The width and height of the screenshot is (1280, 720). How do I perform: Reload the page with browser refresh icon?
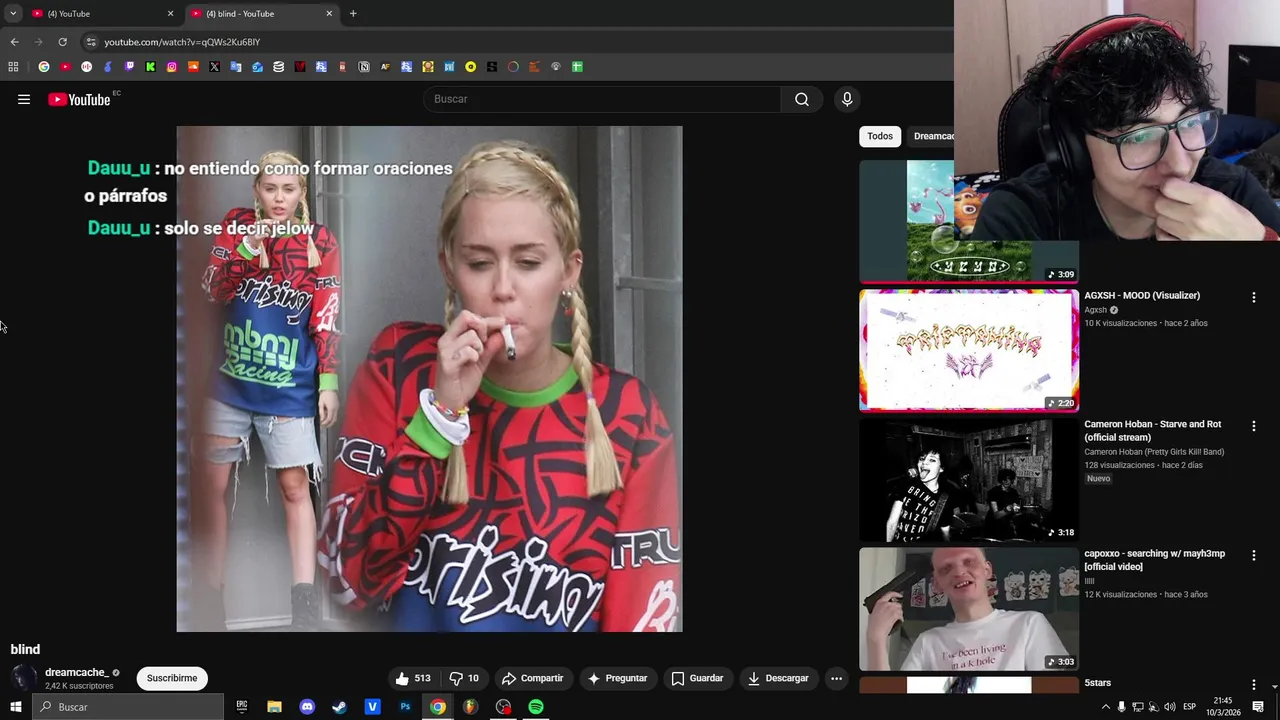(62, 42)
